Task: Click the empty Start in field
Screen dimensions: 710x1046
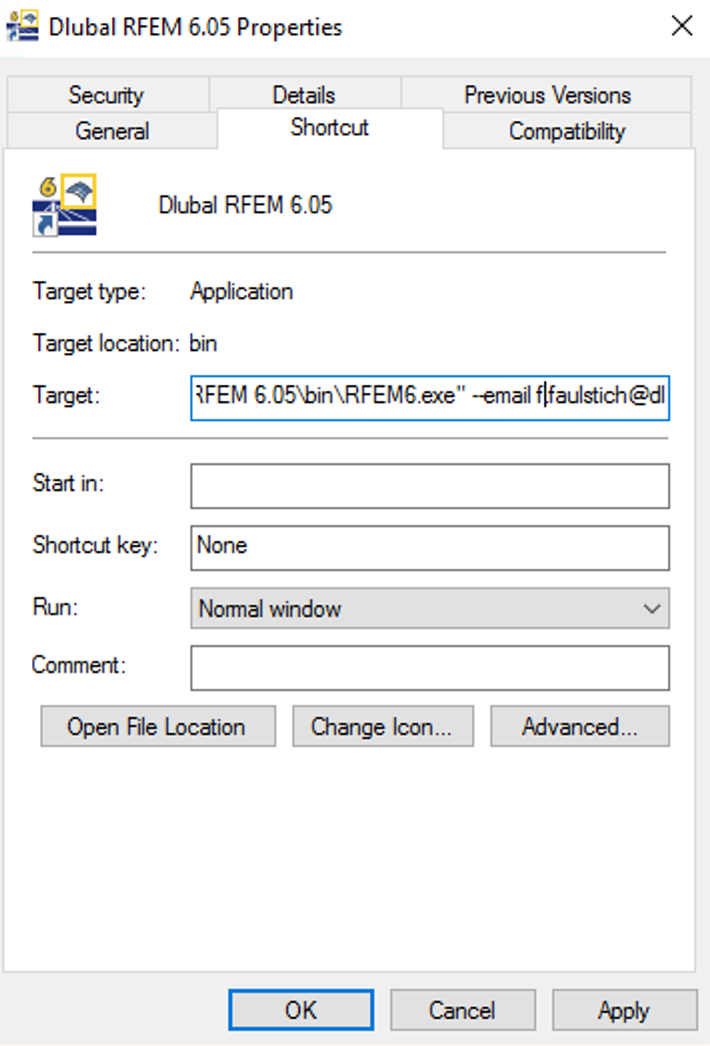Action: pos(430,486)
